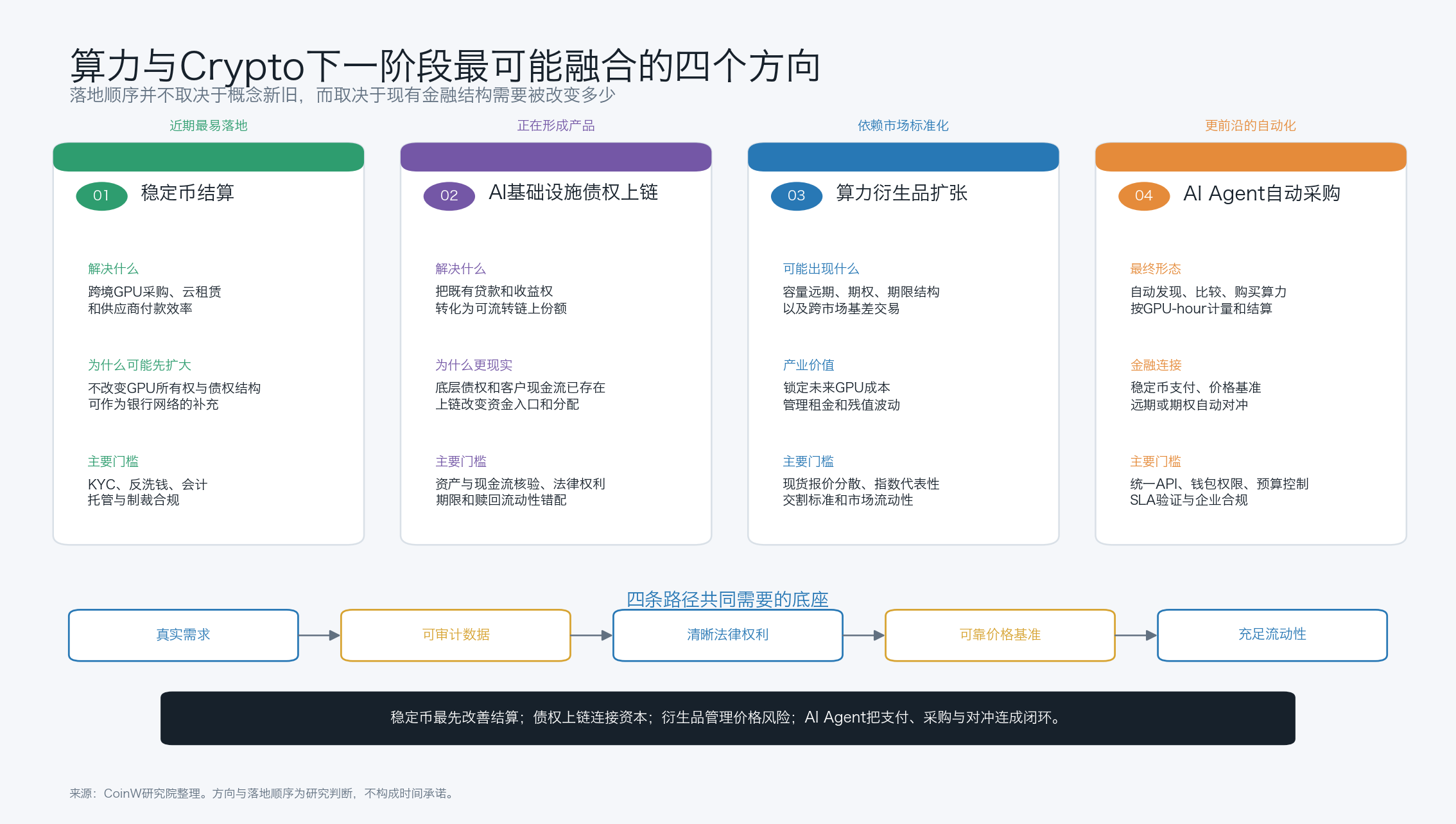The width and height of the screenshot is (1456, 824).
Task: Click text 跨境GPU采购、云租赁
Action: pos(155,292)
